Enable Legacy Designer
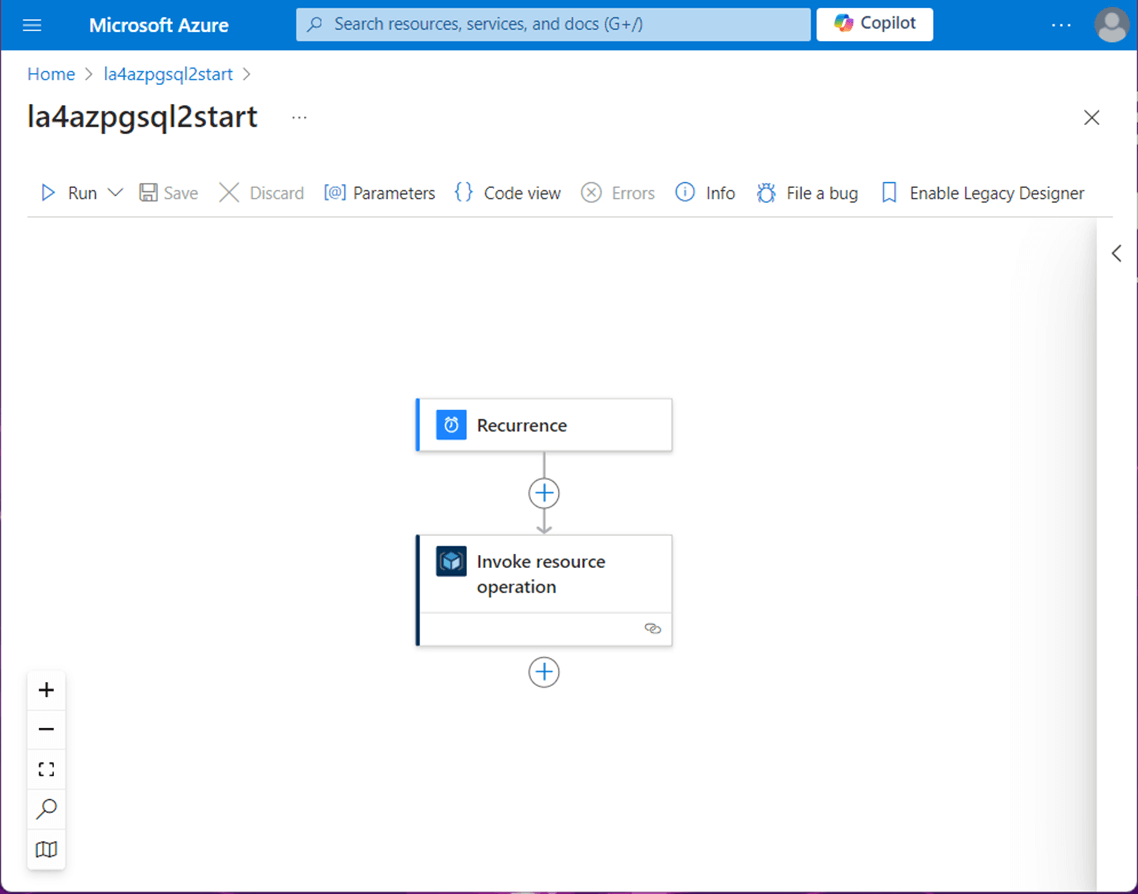Image resolution: width=1138 pixels, height=894 pixels. click(x=983, y=193)
